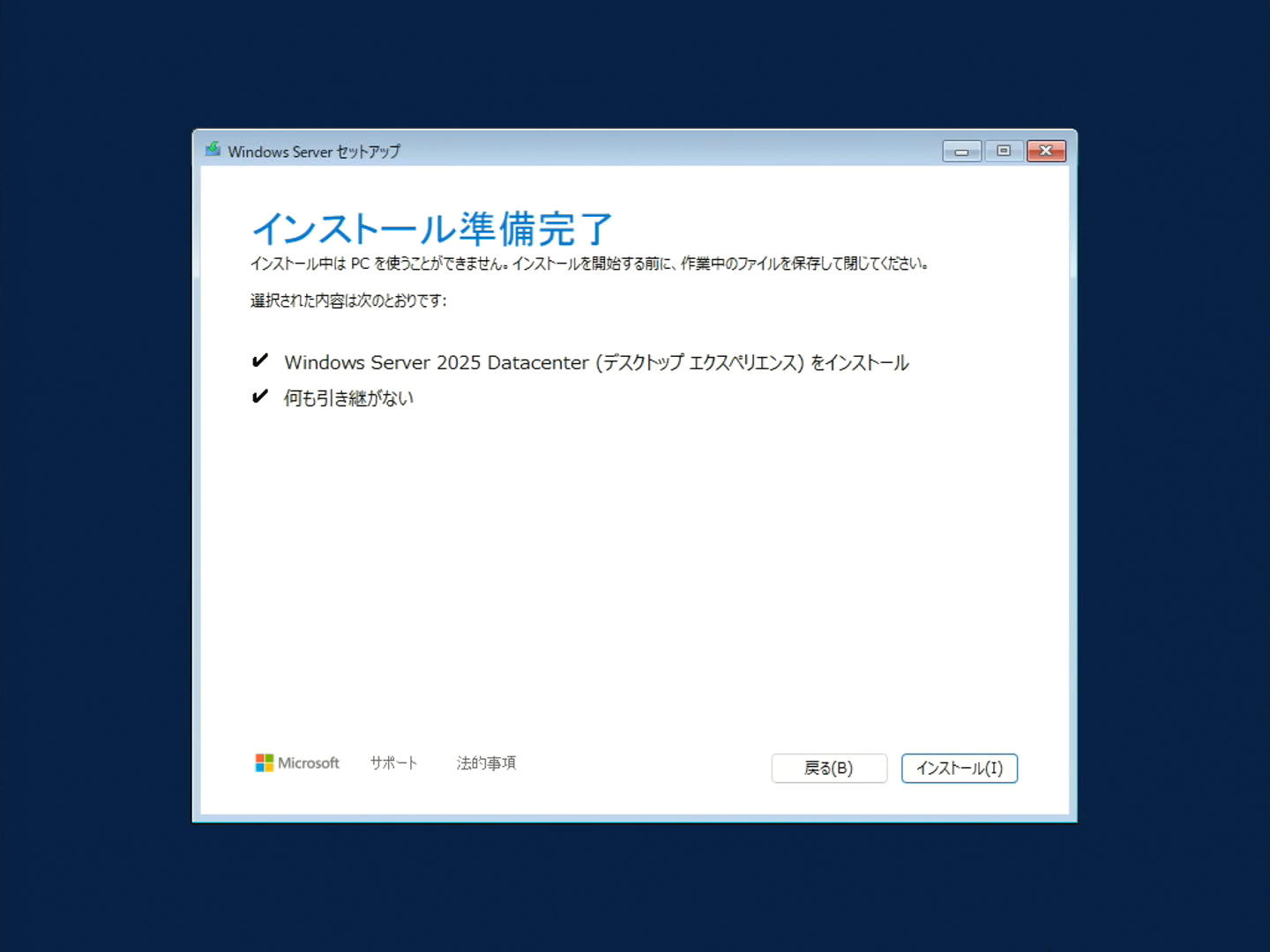Click the checkmark beside 何も引き継がない
The width and height of the screenshot is (1270, 952).
pyautogui.click(x=259, y=397)
